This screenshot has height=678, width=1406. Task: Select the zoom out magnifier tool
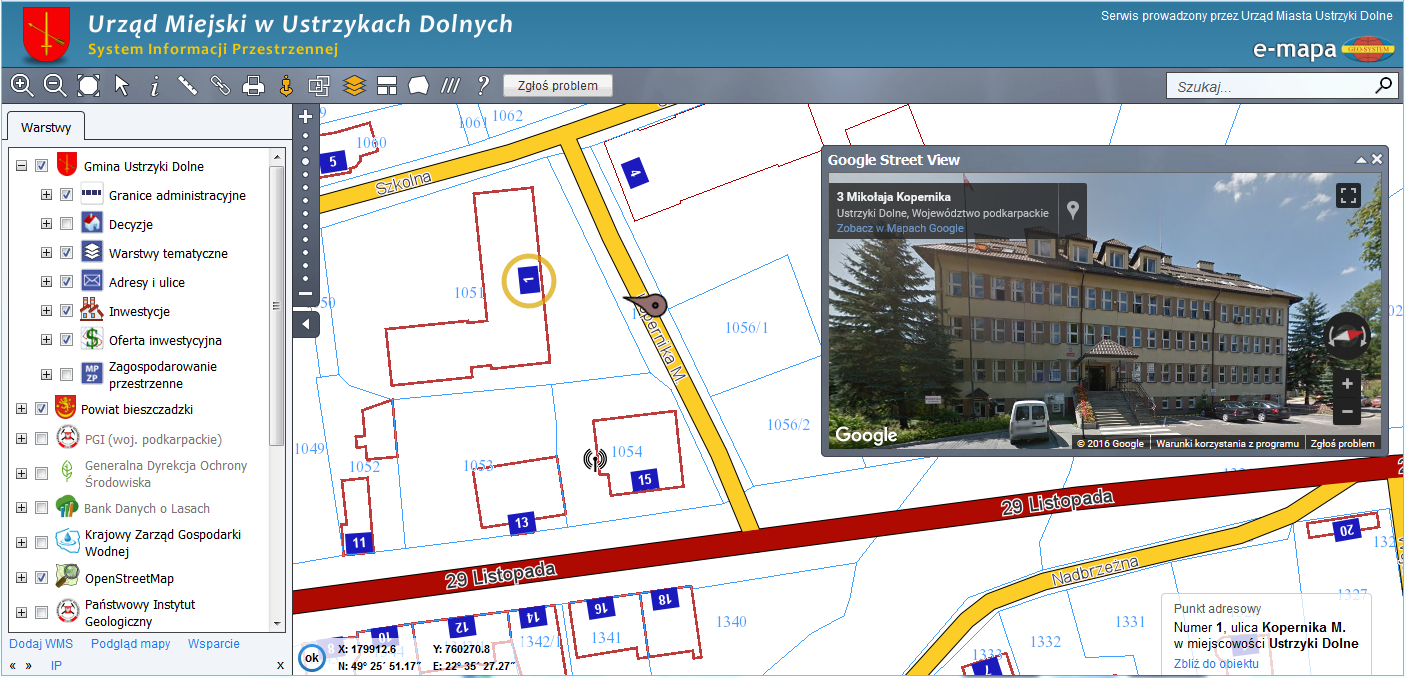click(x=55, y=86)
